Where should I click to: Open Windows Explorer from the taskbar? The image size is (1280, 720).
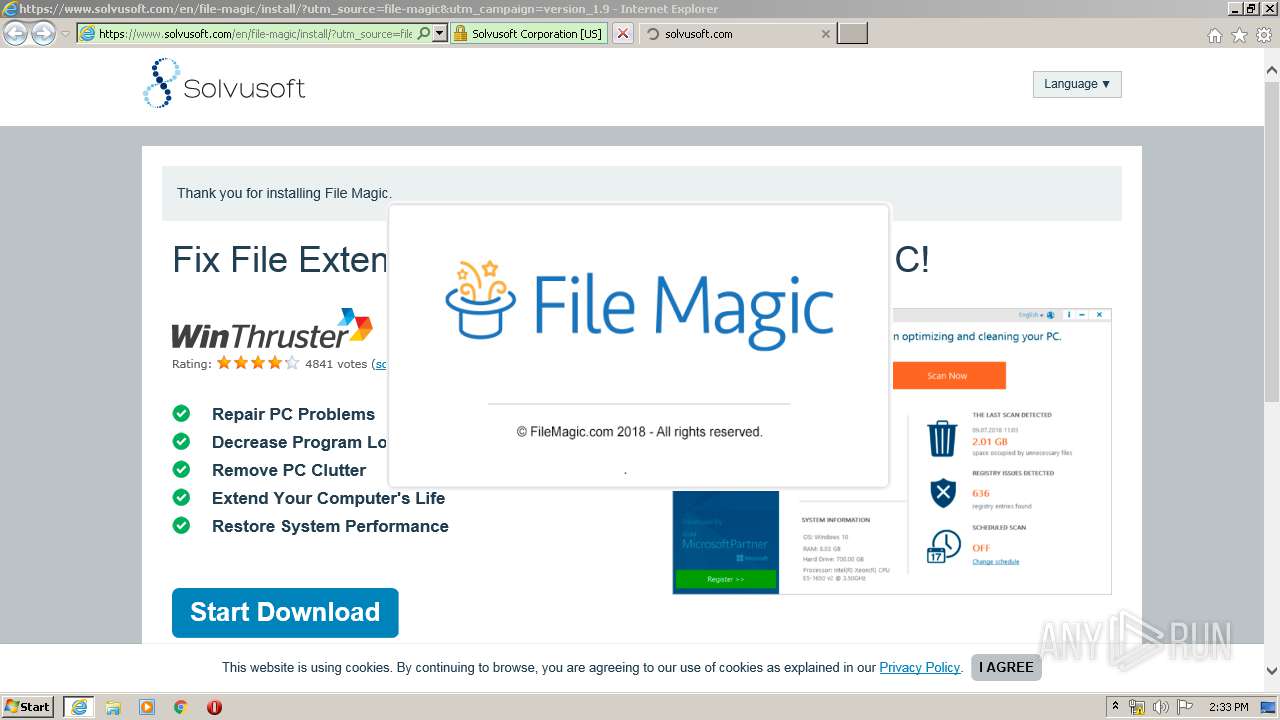click(113, 707)
